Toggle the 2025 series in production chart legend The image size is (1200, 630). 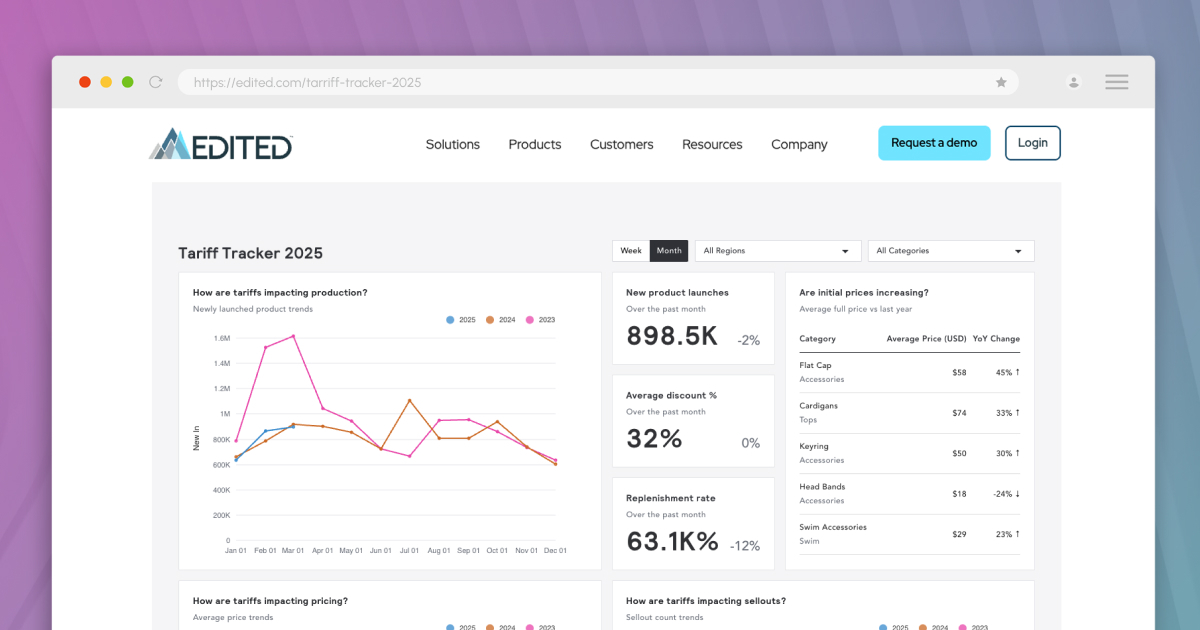tap(461, 320)
